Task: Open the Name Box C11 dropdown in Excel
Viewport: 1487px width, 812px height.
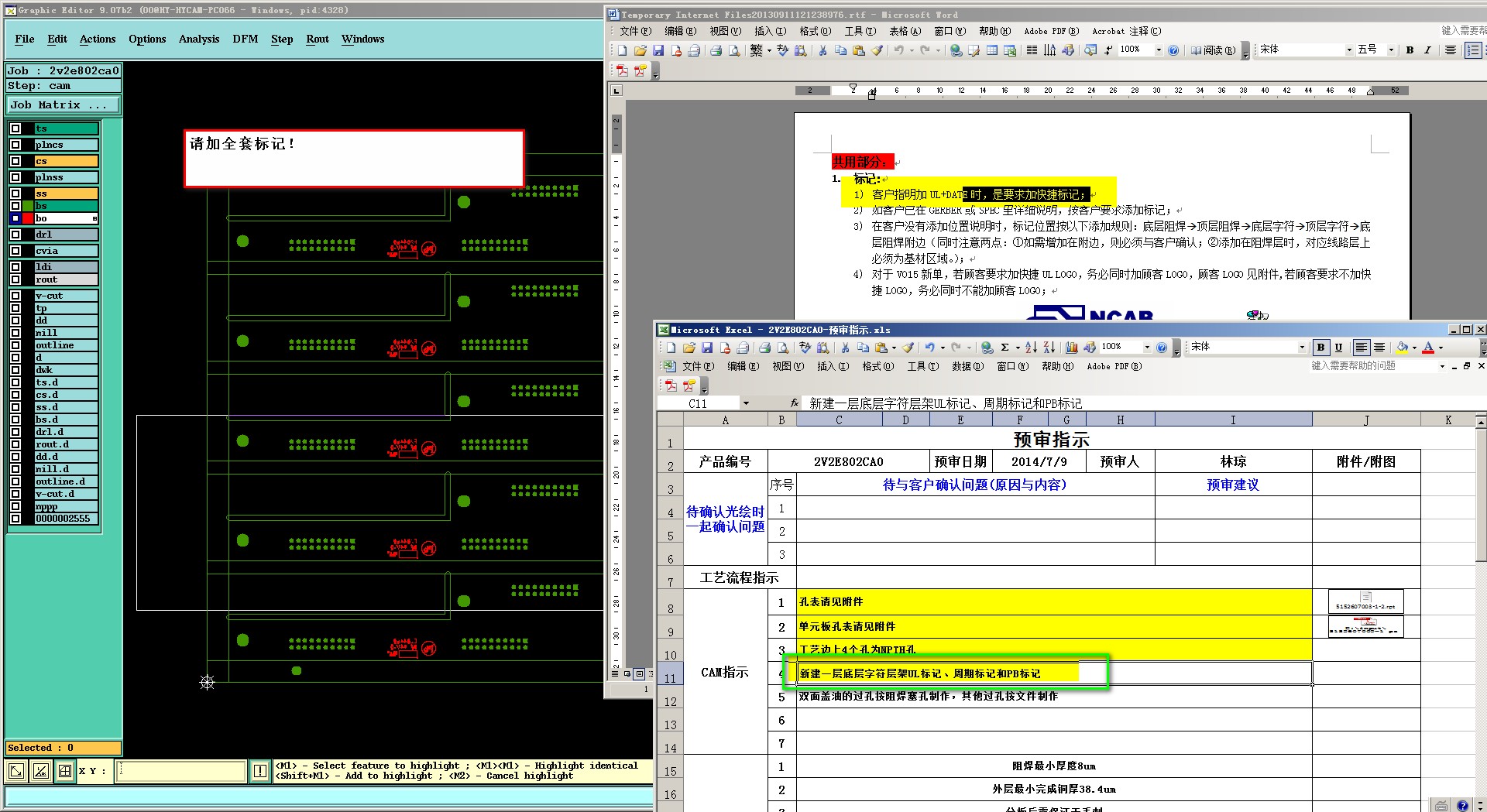Action: pyautogui.click(x=746, y=403)
